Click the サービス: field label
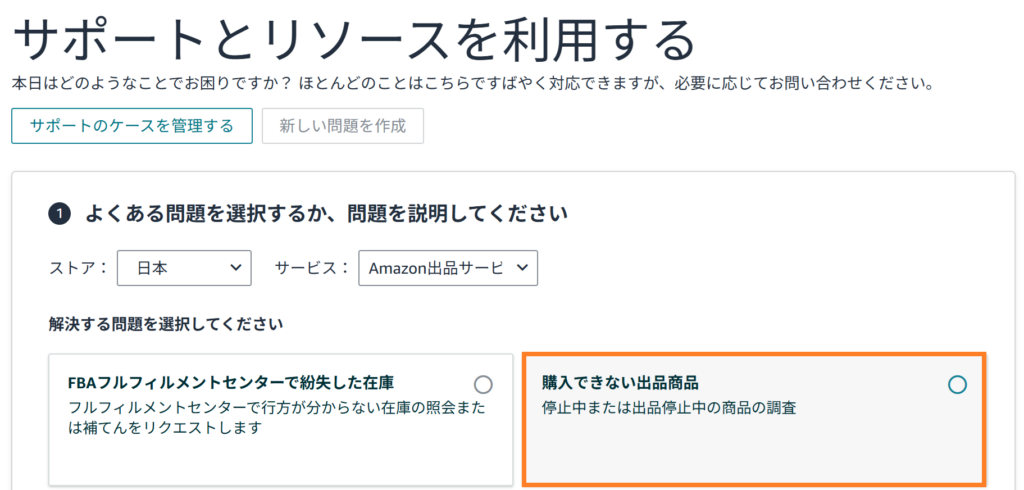The width and height of the screenshot is (1024, 490). [x=312, y=268]
